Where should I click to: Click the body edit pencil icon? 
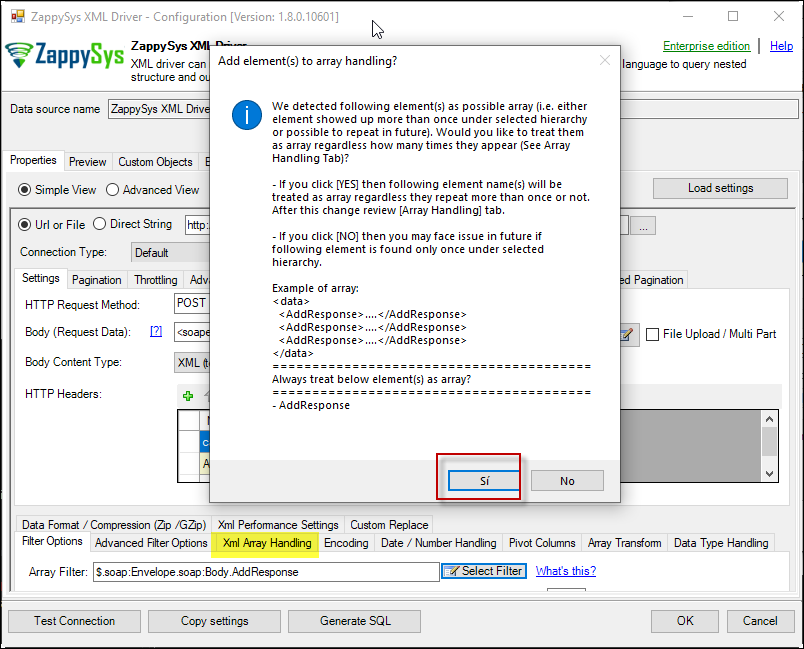tap(627, 335)
